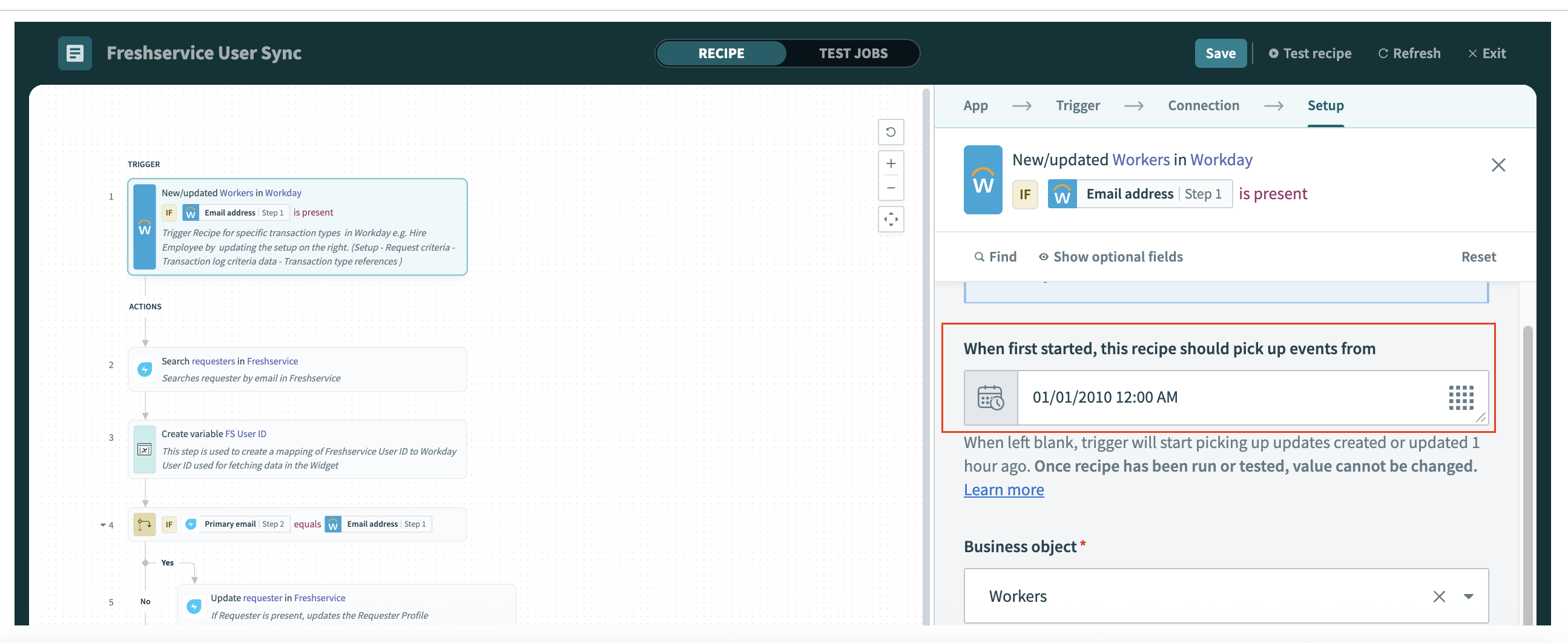Open the Learn more link
This screenshot has height=643, width=1568.
1004,490
